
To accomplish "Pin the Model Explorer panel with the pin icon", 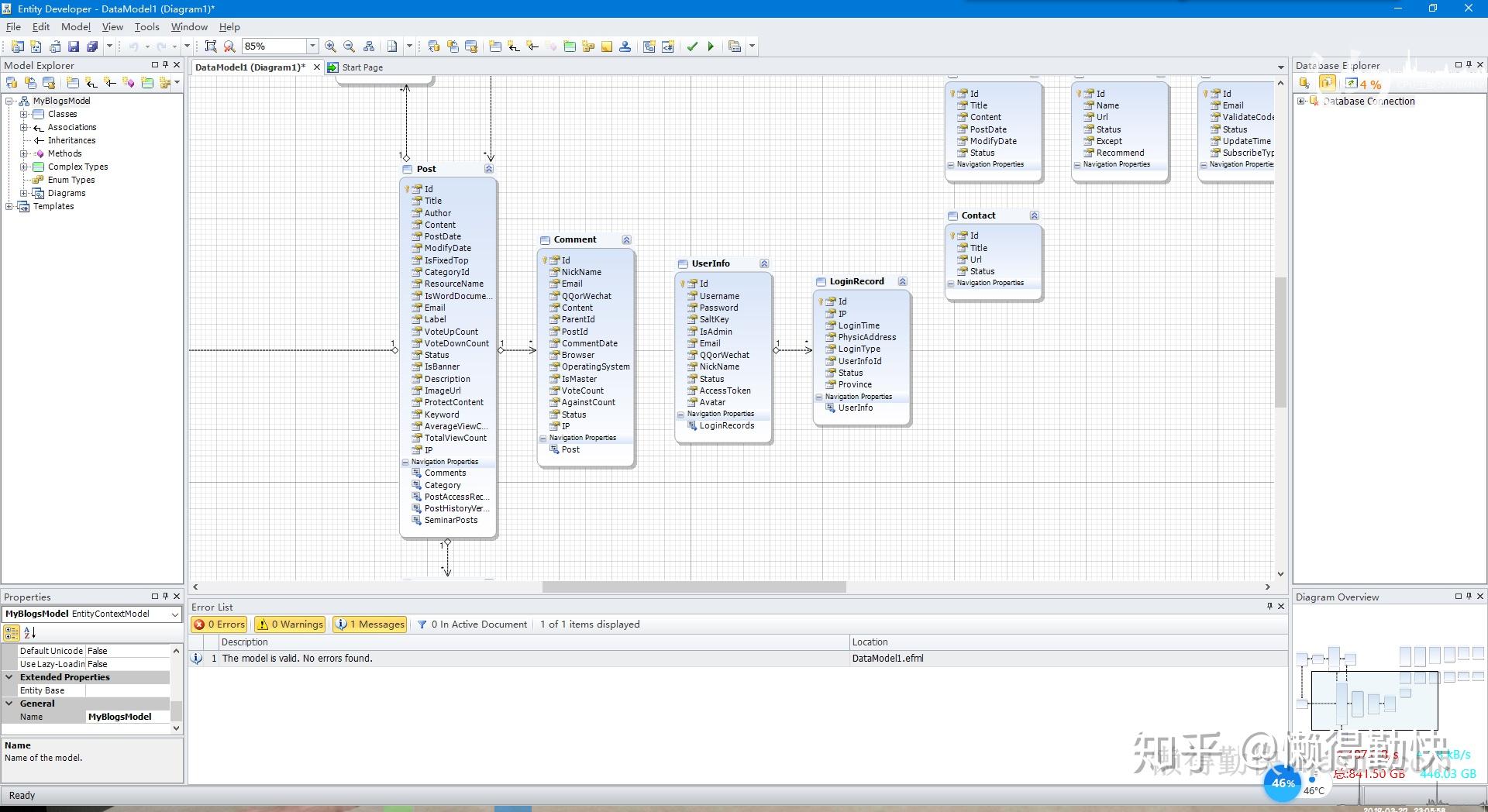I will point(165,65).
